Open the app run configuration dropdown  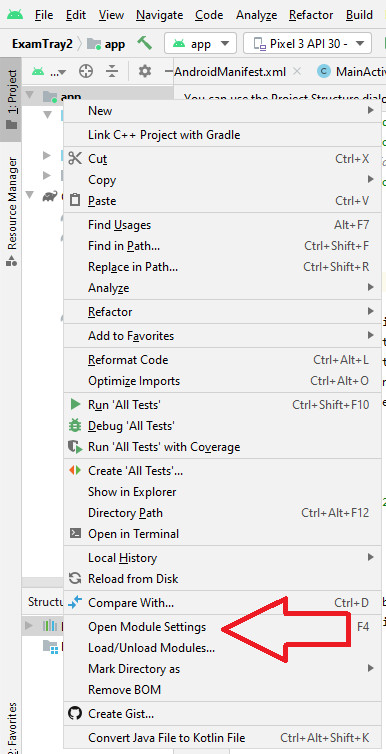[200, 44]
